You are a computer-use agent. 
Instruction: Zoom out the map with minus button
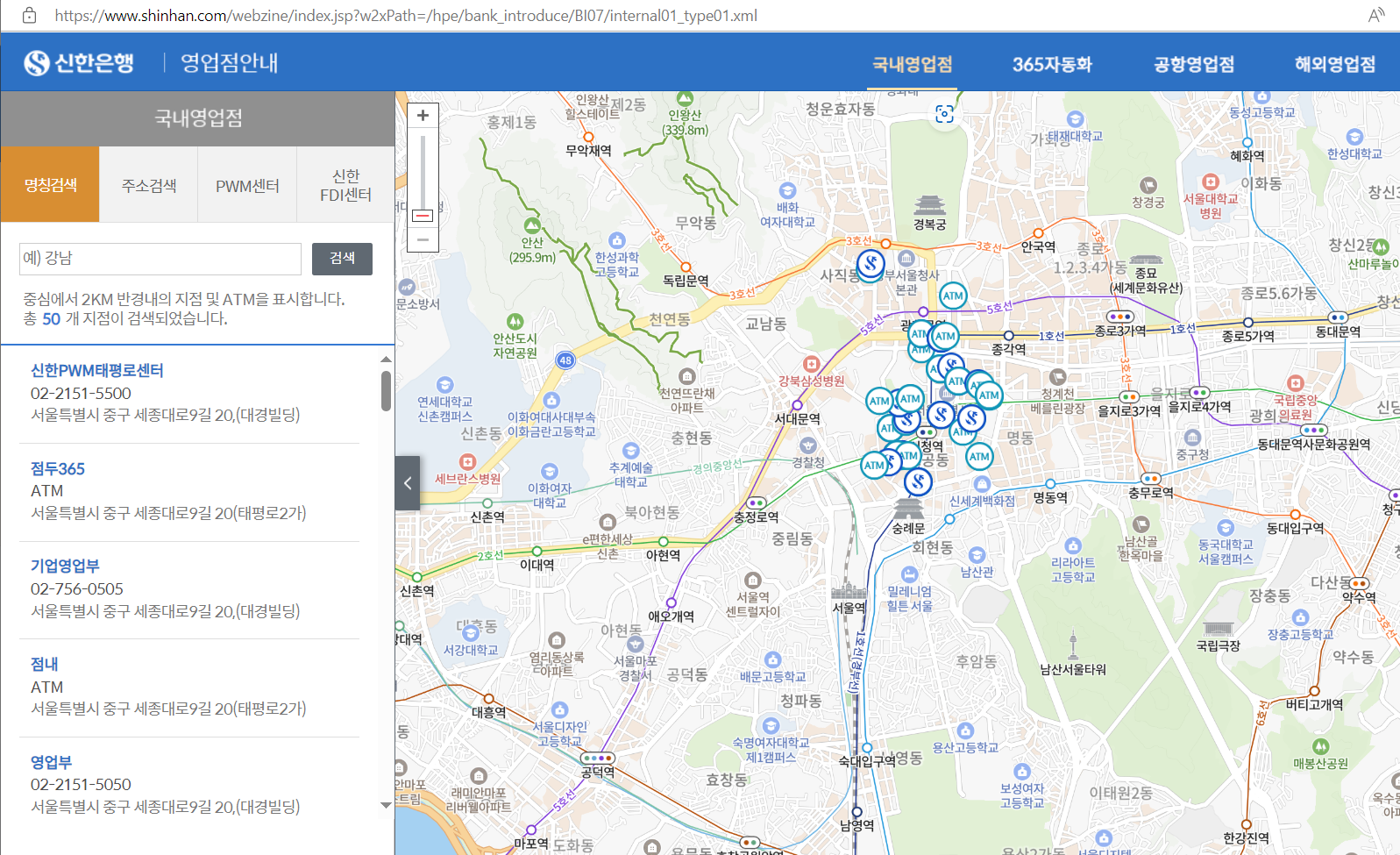point(423,239)
